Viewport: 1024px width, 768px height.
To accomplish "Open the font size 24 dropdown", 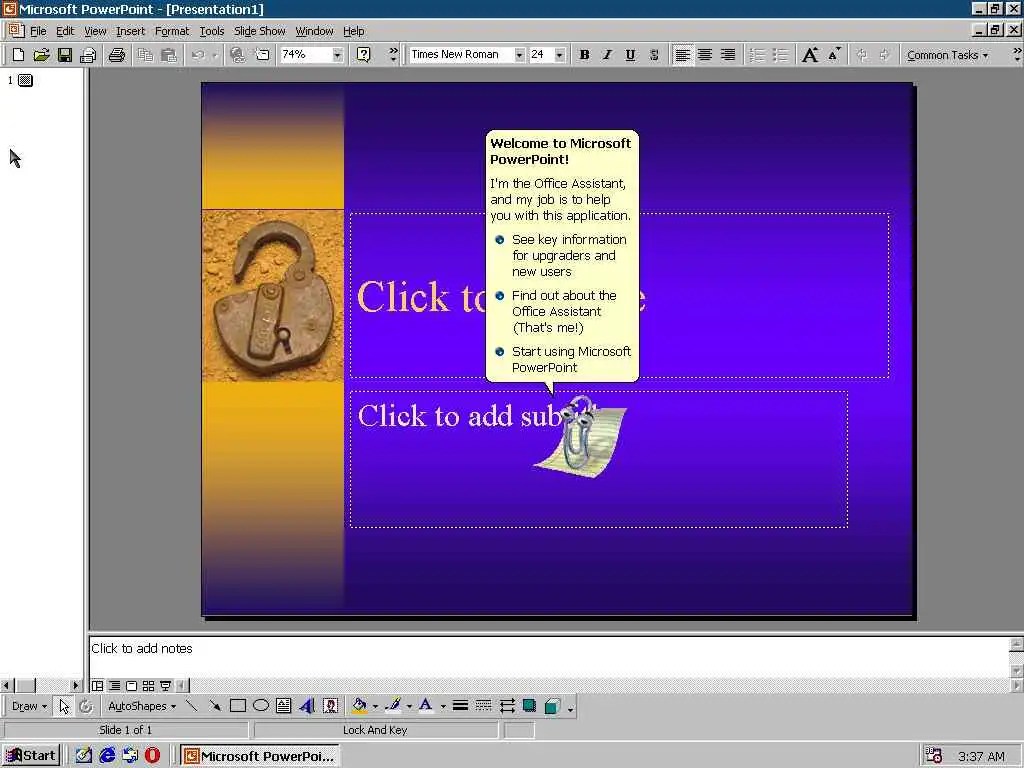I will pyautogui.click(x=560, y=55).
